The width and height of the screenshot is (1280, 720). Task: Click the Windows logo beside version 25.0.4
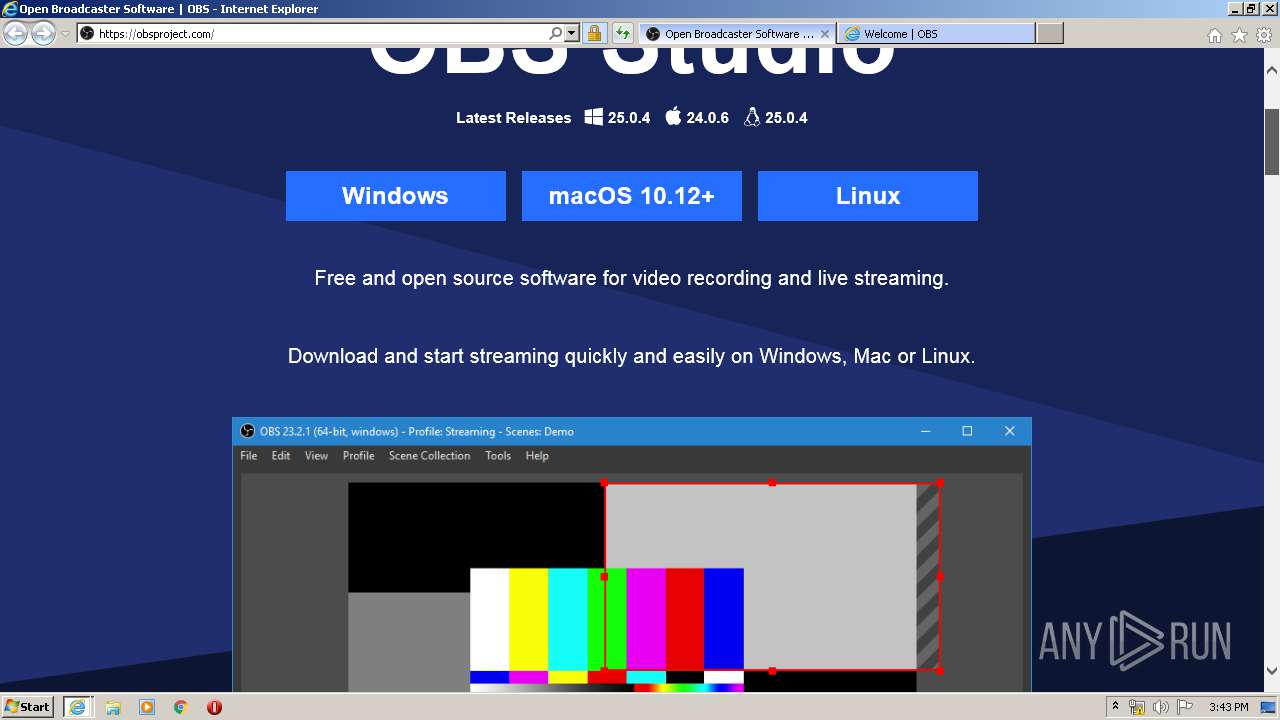tap(593, 117)
